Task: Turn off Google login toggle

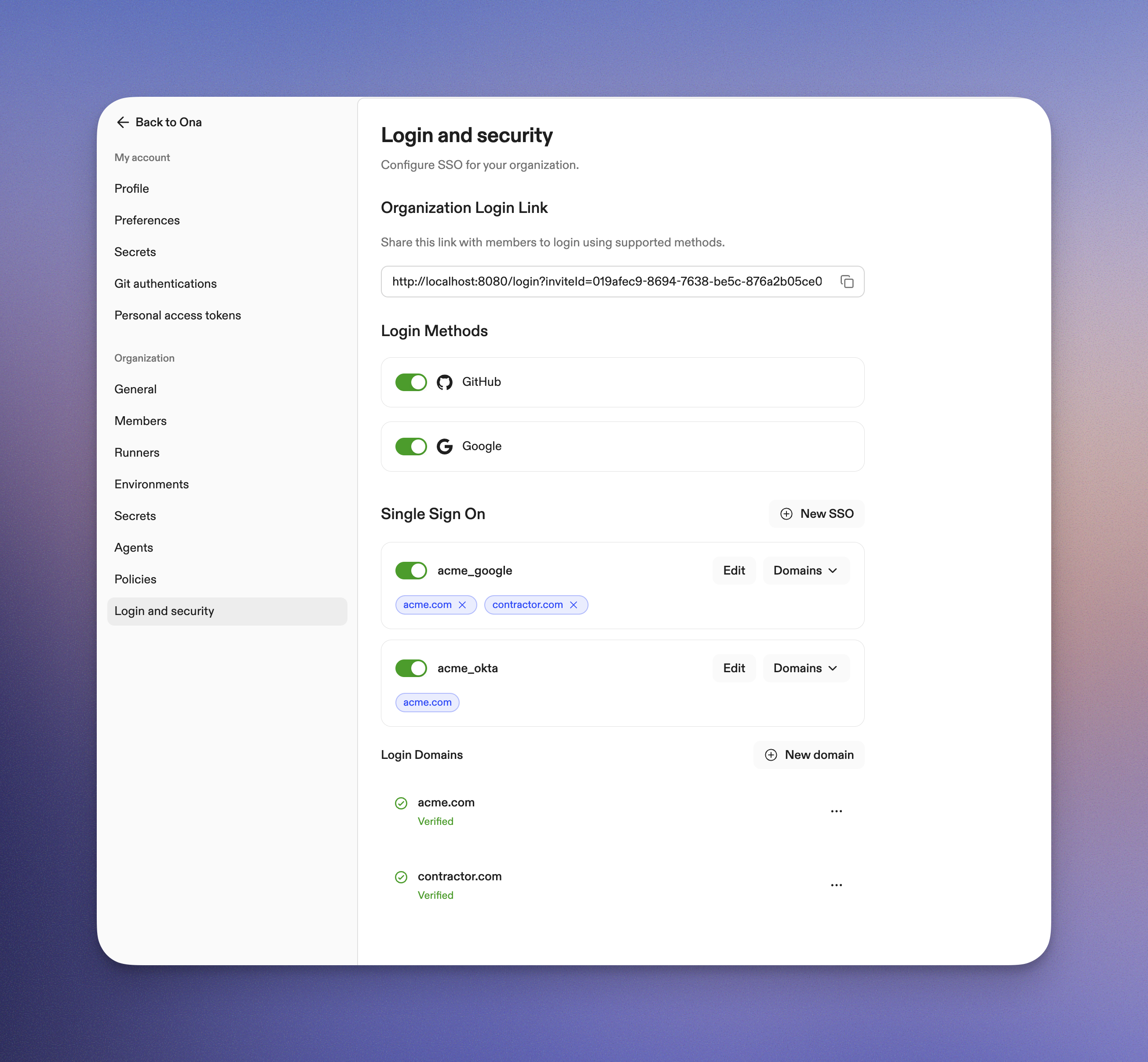Action: [x=411, y=447]
